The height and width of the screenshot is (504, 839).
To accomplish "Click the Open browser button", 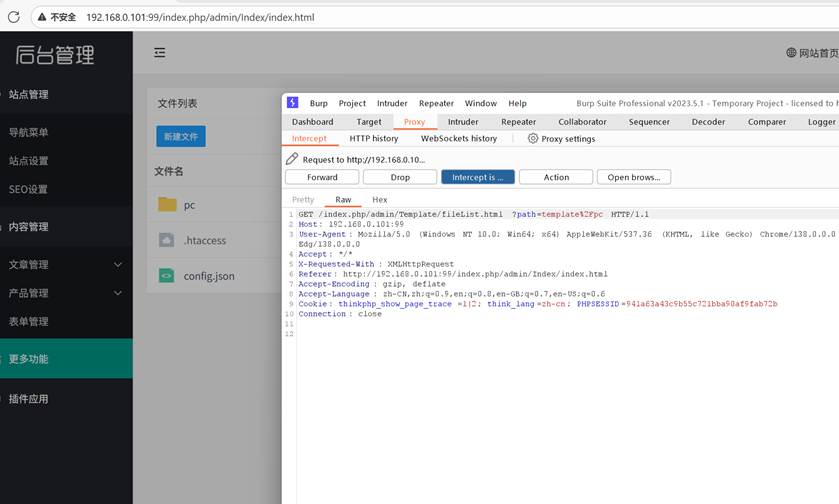I will (634, 177).
